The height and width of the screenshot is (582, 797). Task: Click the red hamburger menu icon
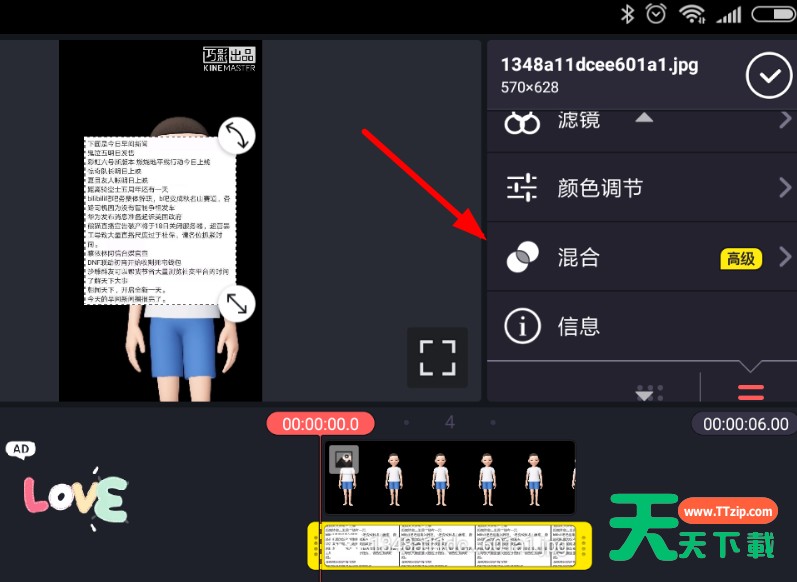(750, 392)
